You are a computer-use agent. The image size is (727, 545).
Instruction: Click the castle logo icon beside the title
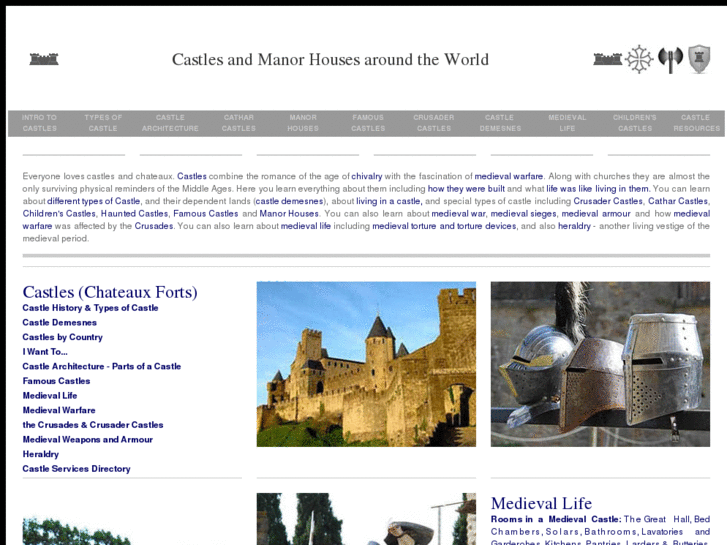(x=44, y=59)
